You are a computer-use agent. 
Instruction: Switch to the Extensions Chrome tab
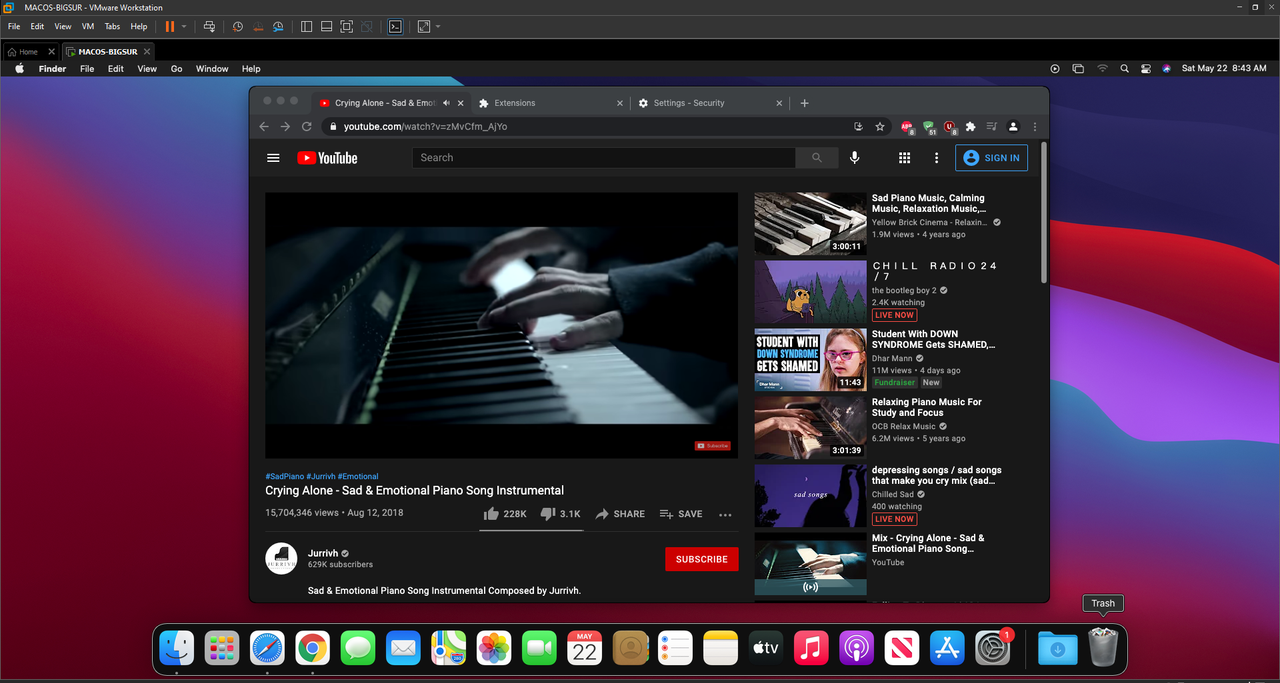click(x=550, y=103)
